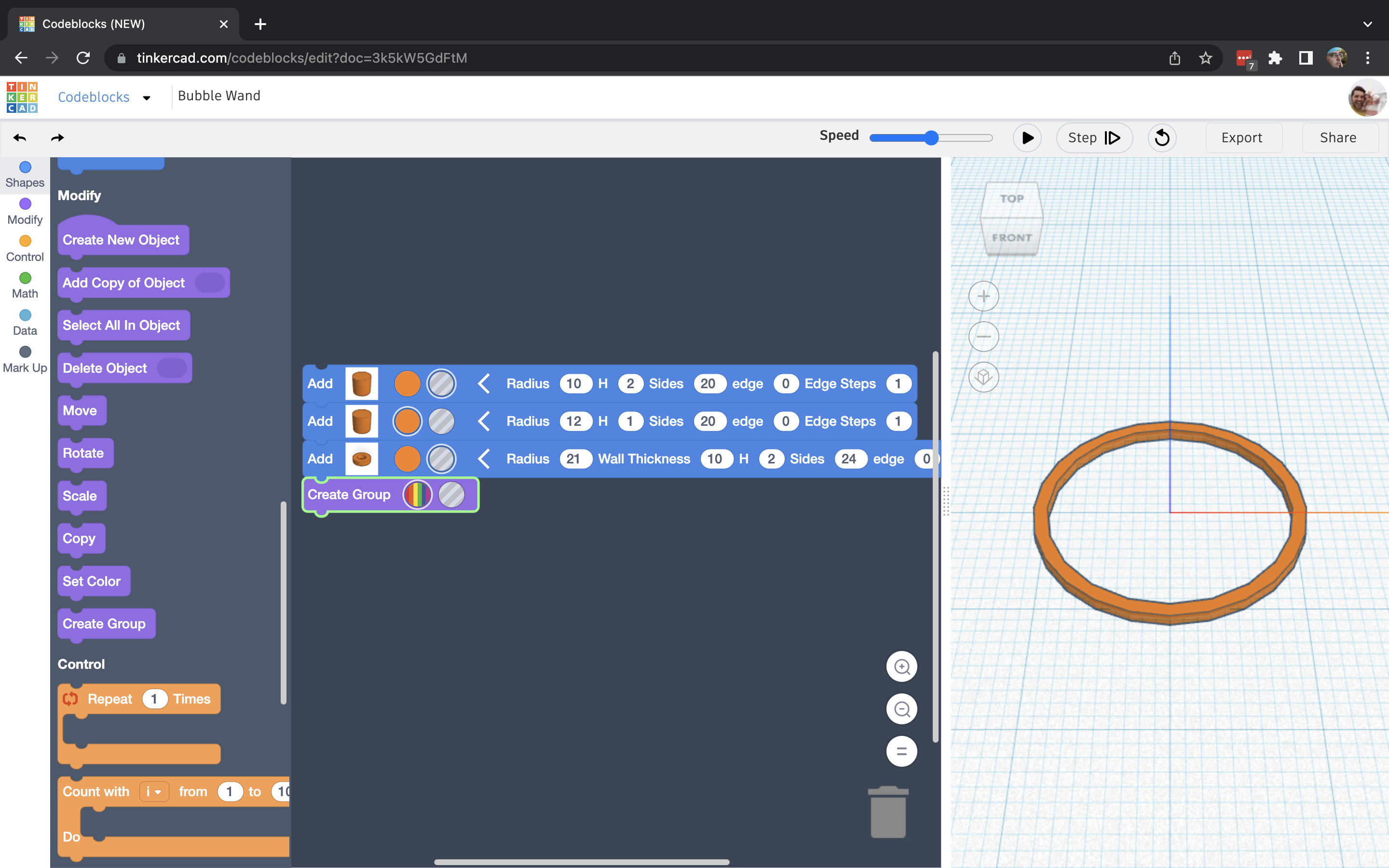This screenshot has height=868, width=1389.
Task: Toggle hole mode on the tube Add block
Action: pyautogui.click(x=441, y=459)
